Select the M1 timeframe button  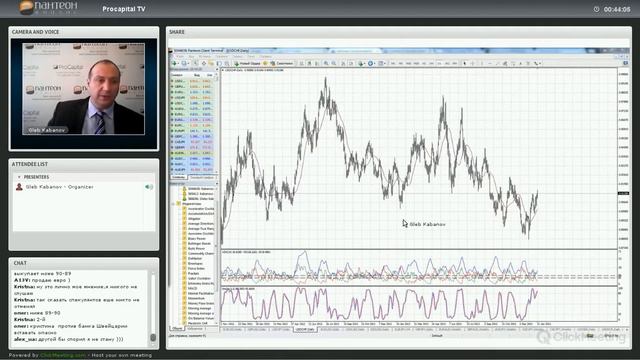(x=393, y=63)
